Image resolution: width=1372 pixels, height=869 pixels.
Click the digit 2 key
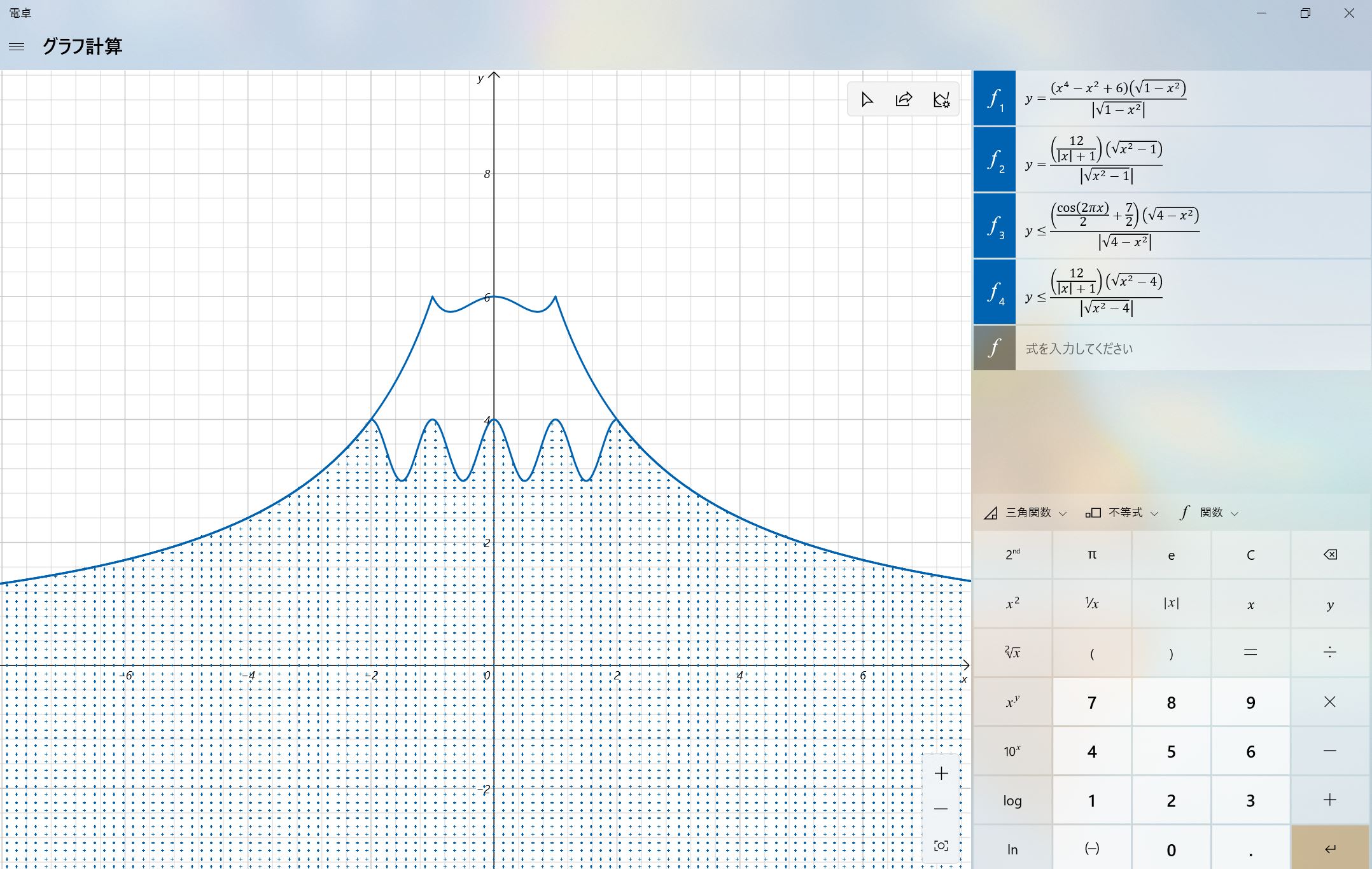point(1171,800)
